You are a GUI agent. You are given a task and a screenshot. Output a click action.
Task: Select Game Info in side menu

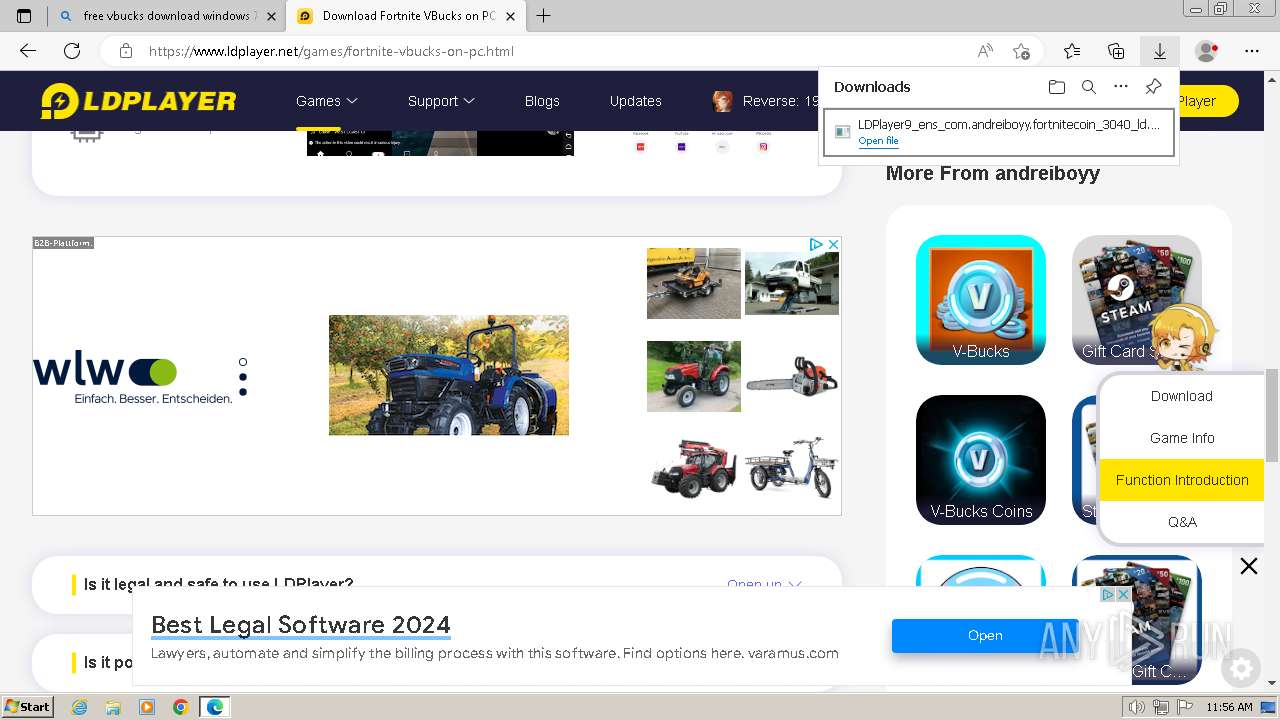point(1182,438)
